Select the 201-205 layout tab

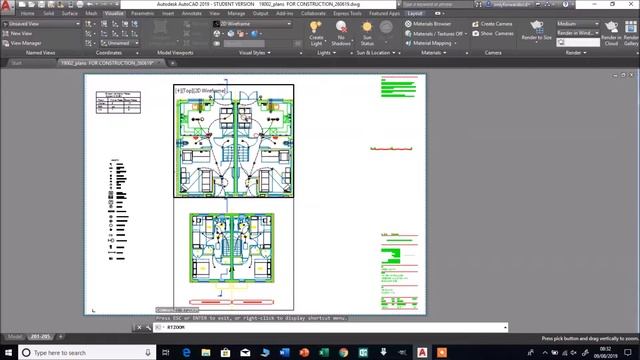point(40,337)
